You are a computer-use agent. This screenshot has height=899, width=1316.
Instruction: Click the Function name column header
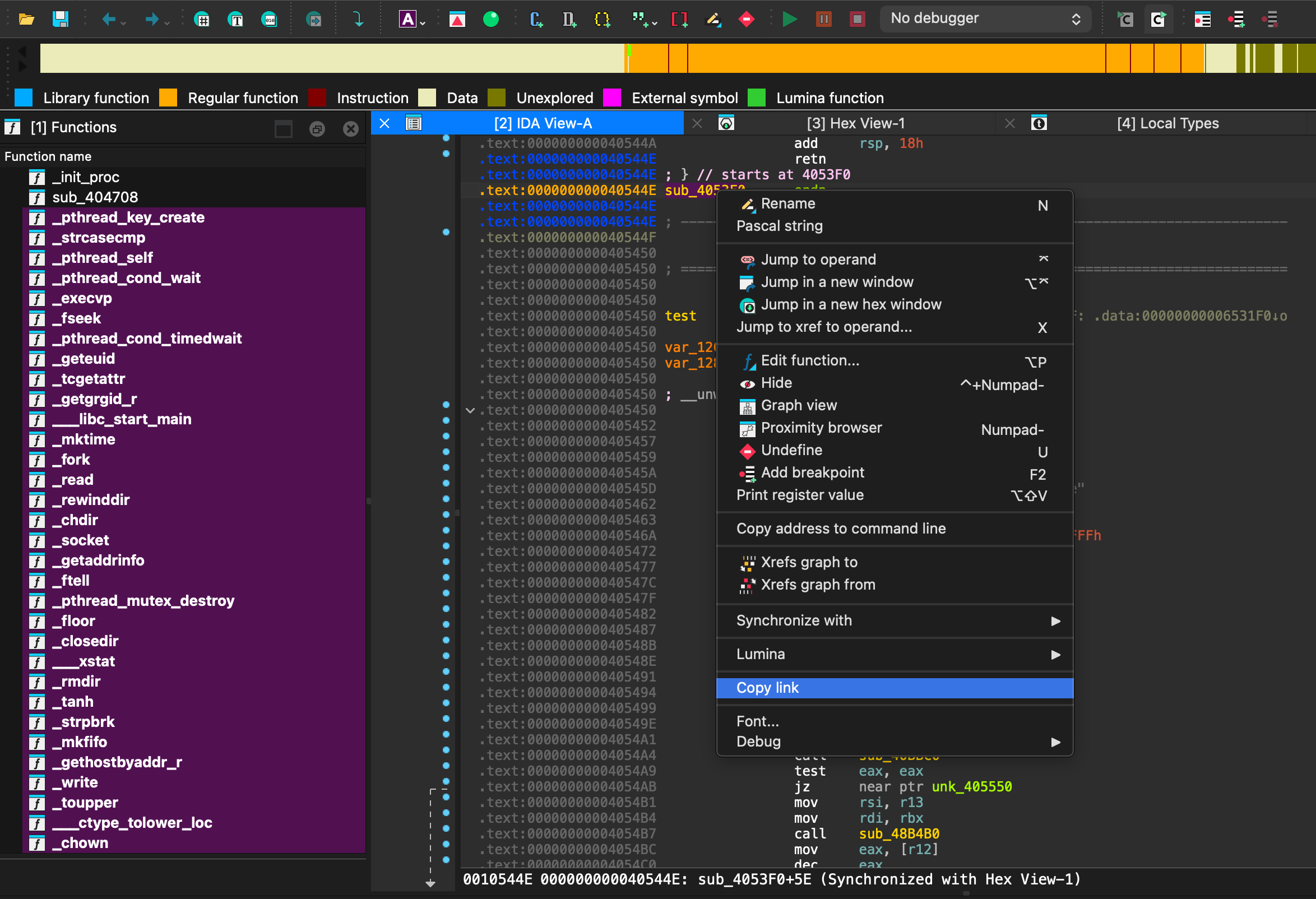(183, 156)
